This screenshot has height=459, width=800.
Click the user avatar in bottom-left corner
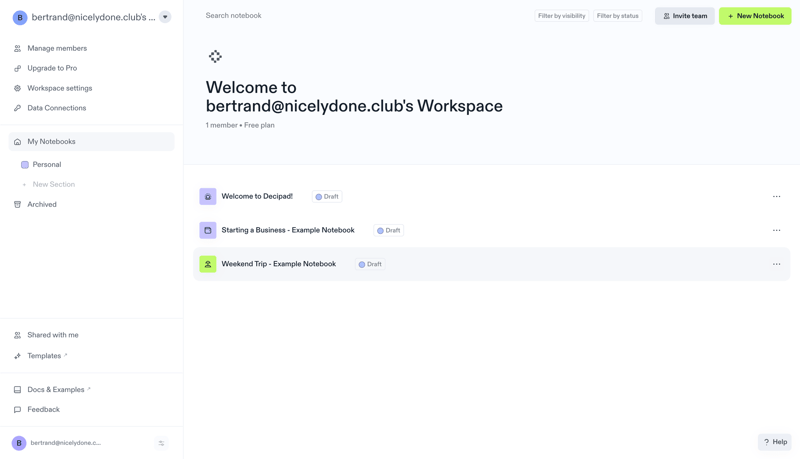pos(19,443)
